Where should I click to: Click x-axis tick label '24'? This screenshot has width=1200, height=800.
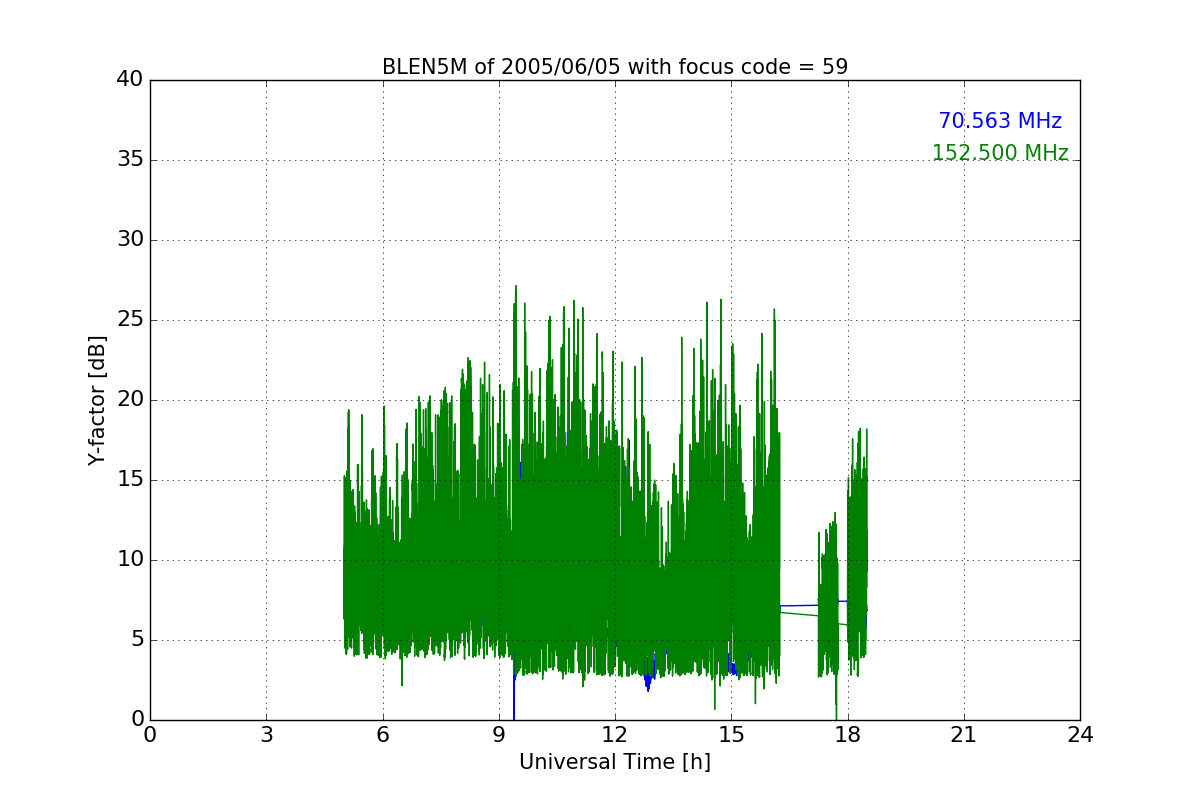point(1080,735)
